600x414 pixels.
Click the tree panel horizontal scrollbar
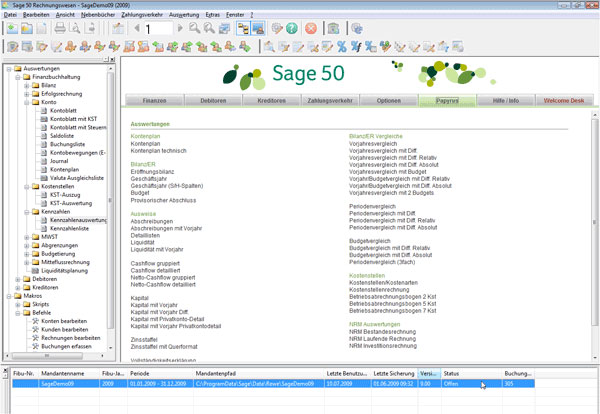(47, 355)
